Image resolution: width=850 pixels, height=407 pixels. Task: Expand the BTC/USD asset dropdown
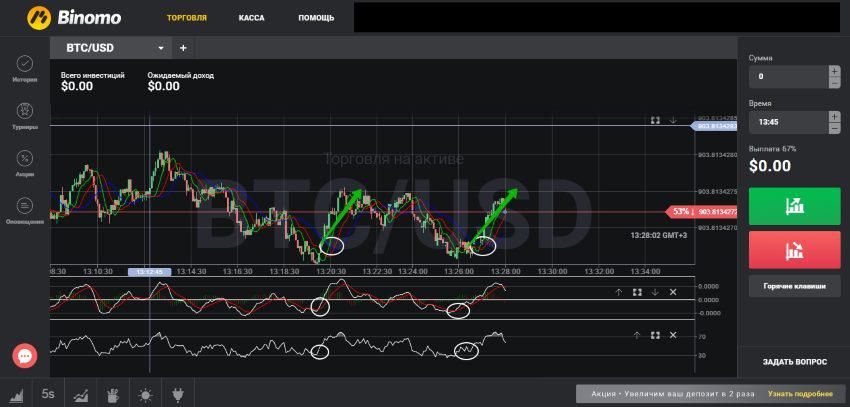pyautogui.click(x=161, y=48)
